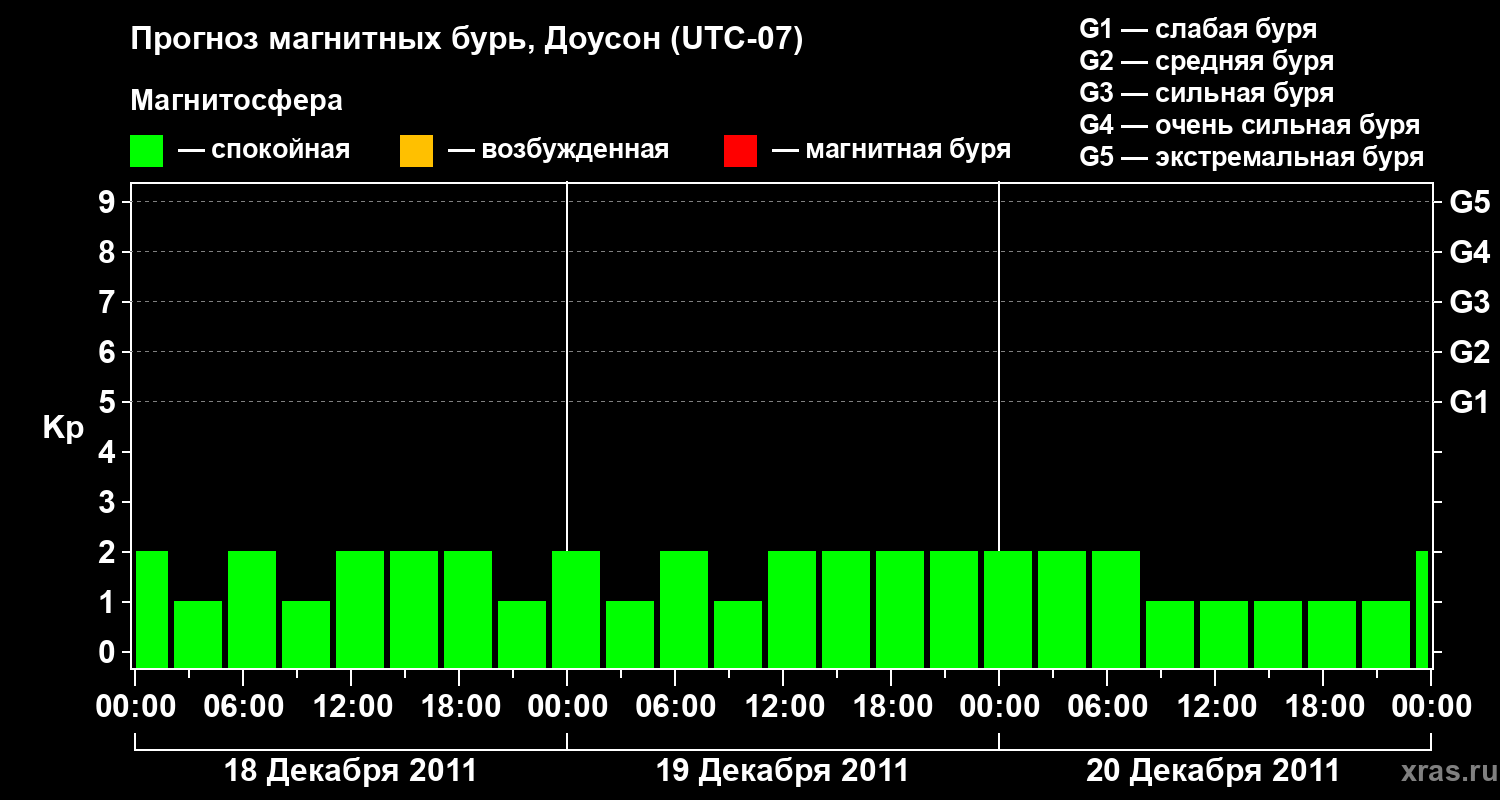Image resolution: width=1500 pixels, height=800 pixels.
Task: Click the '06:00' tick label for 20 December
Action: click(x=1108, y=707)
